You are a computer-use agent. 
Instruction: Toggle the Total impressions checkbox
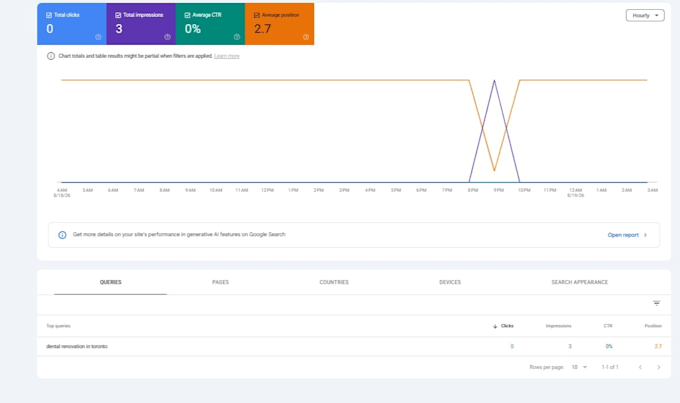tap(118, 15)
